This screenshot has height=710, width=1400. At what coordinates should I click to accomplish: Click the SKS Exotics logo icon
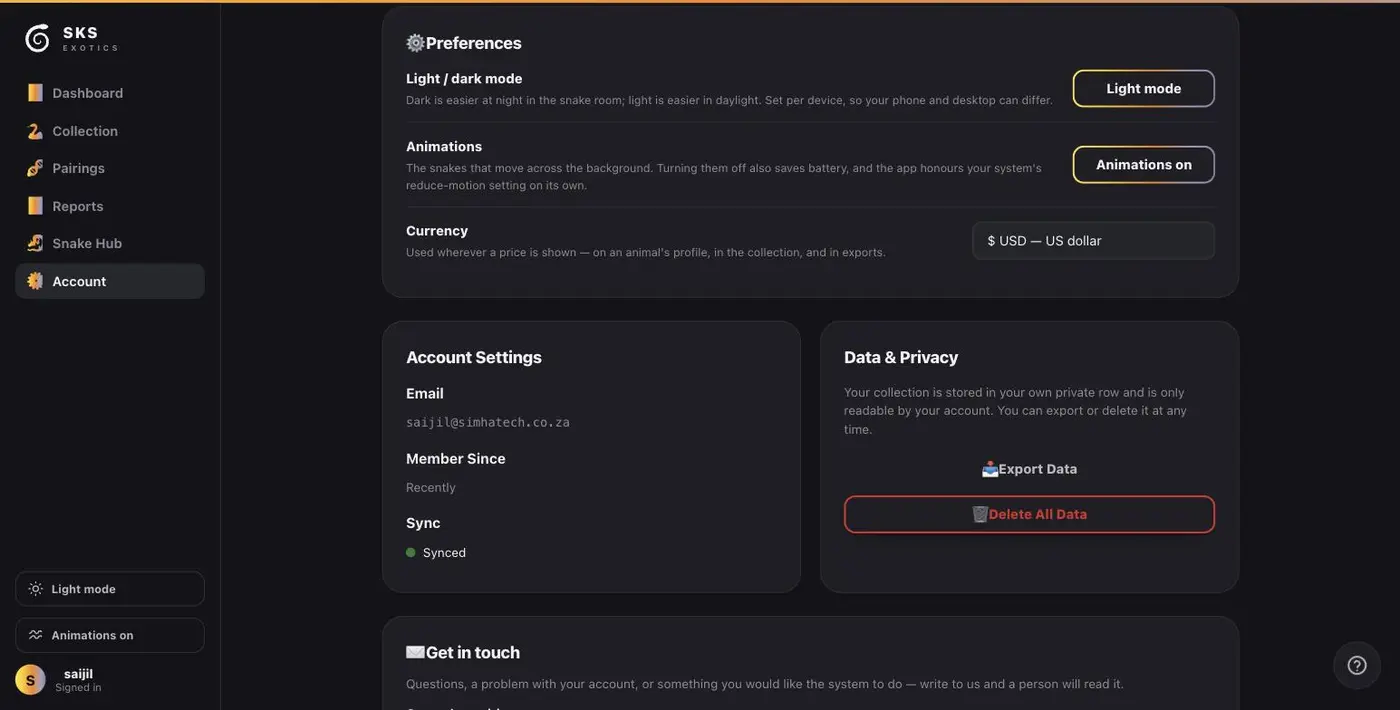37,38
